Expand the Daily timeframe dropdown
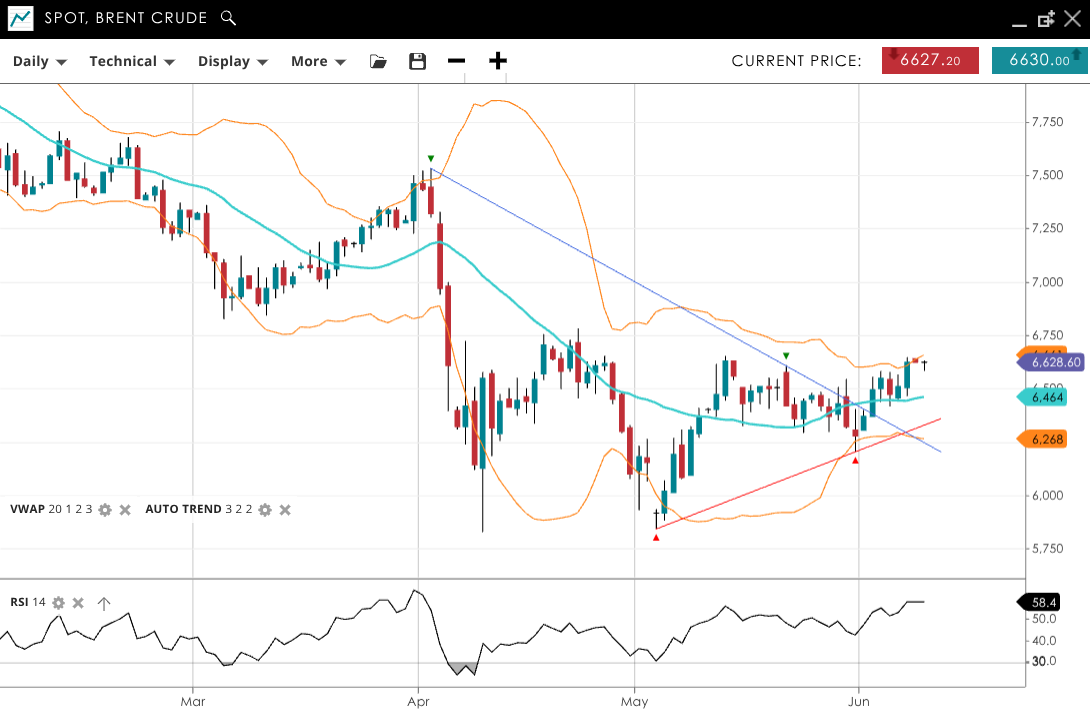 [x=39, y=61]
